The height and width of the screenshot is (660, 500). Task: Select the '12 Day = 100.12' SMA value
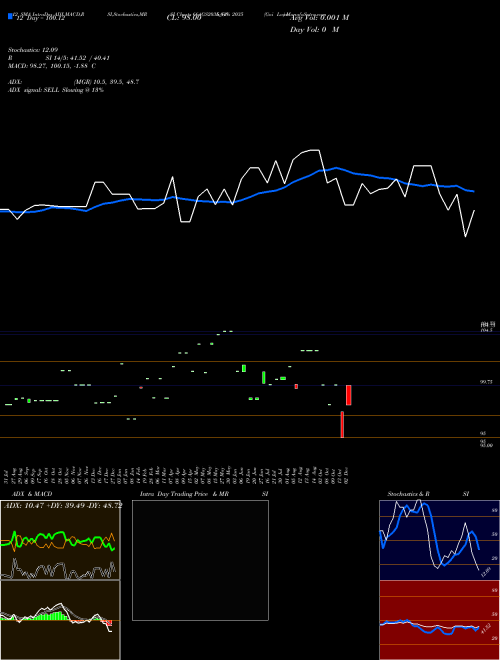(40, 19)
